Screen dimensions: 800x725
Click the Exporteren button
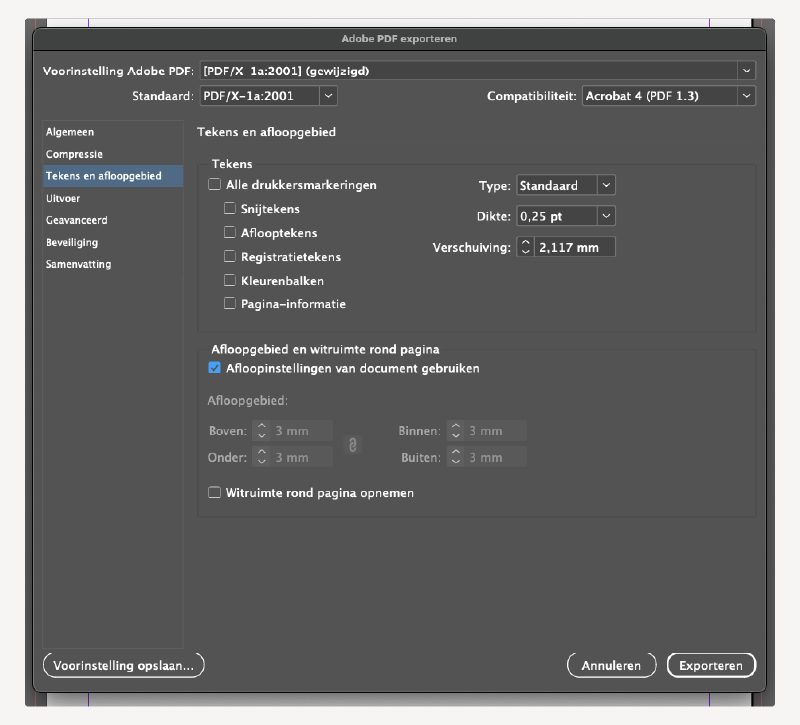(x=711, y=664)
